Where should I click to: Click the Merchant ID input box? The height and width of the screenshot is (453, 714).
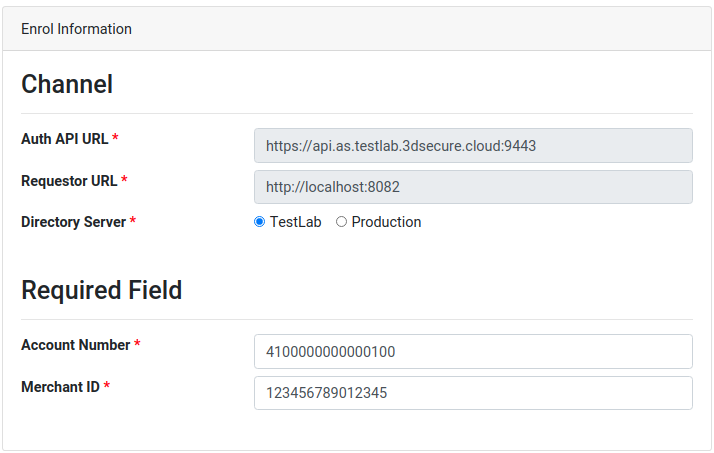coord(473,393)
